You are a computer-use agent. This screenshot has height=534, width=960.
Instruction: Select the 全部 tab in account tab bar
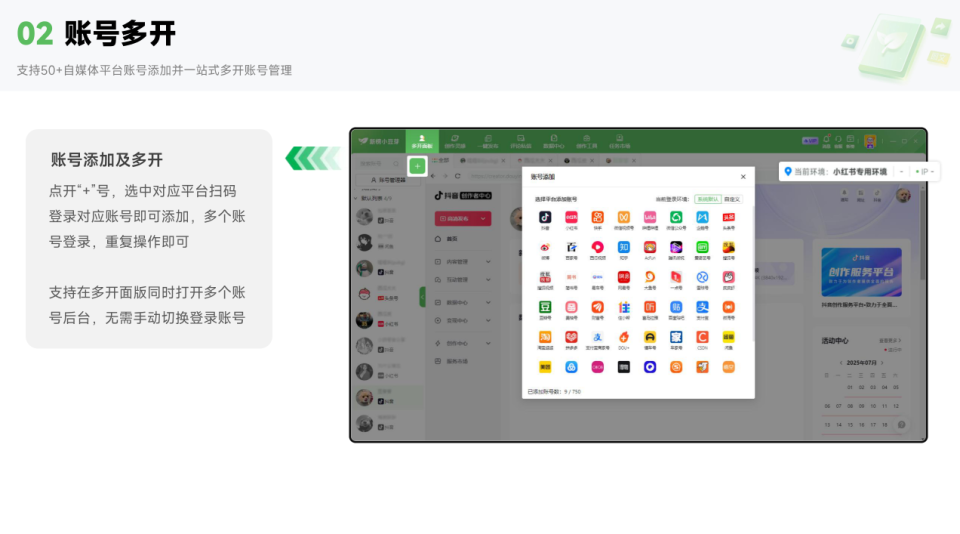pyautogui.click(x=441, y=160)
